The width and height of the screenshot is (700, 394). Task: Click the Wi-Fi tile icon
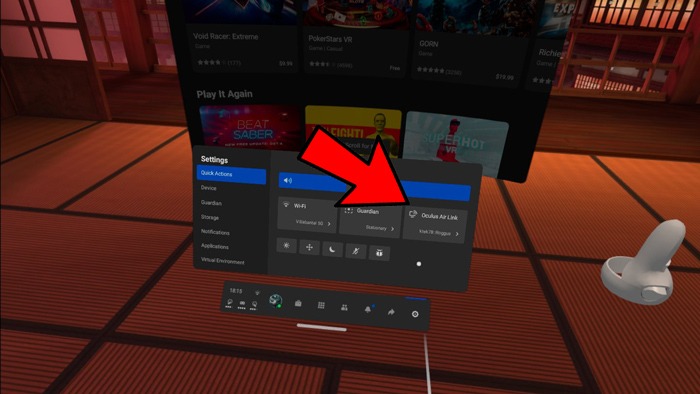[x=286, y=204]
